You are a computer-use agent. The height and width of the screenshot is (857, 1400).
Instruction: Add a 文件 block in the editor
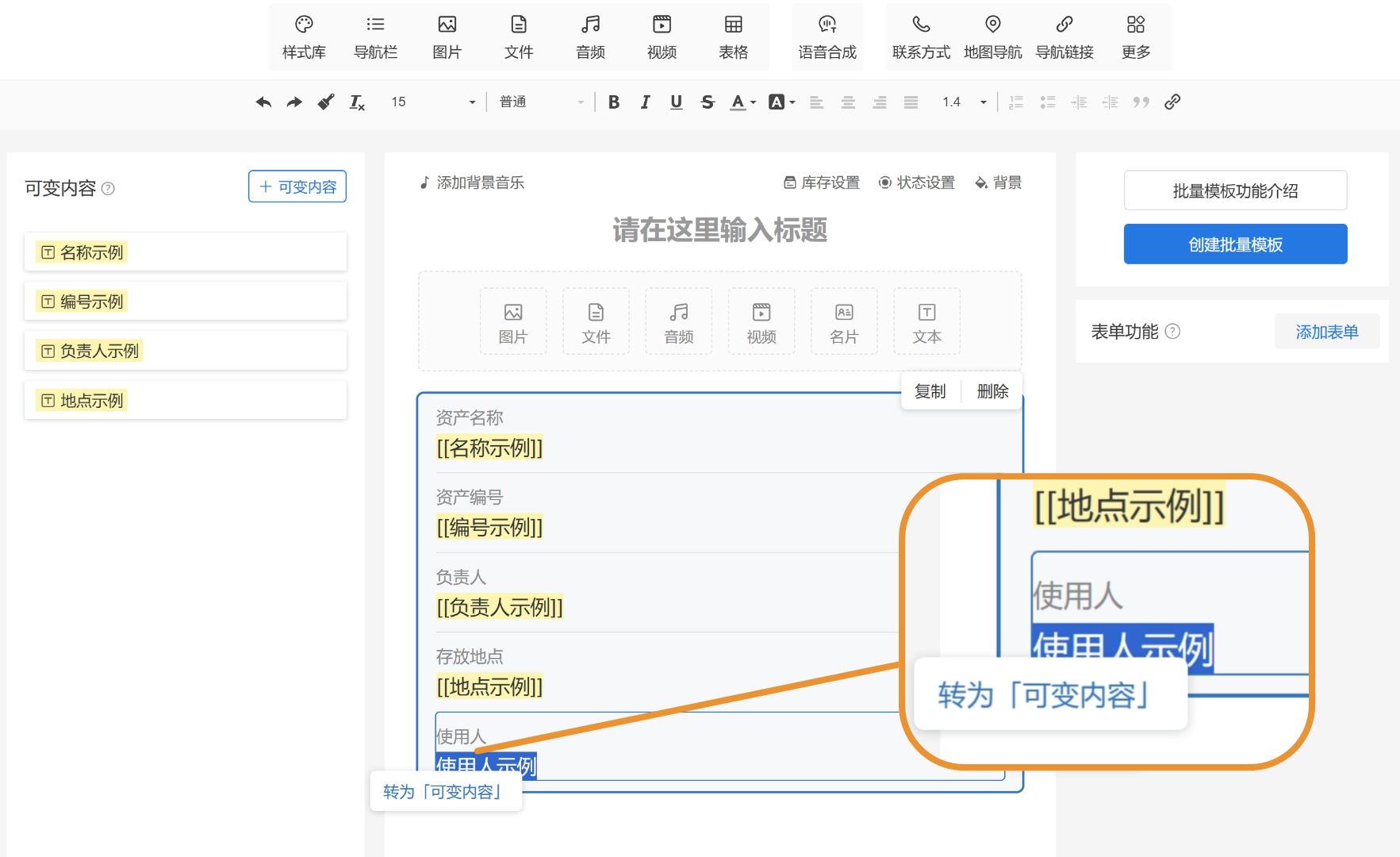click(596, 321)
